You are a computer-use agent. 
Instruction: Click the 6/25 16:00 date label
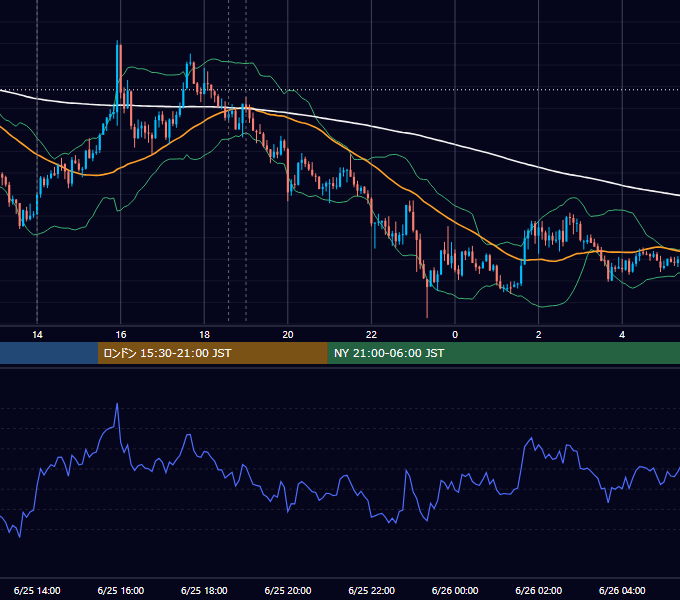point(121,590)
